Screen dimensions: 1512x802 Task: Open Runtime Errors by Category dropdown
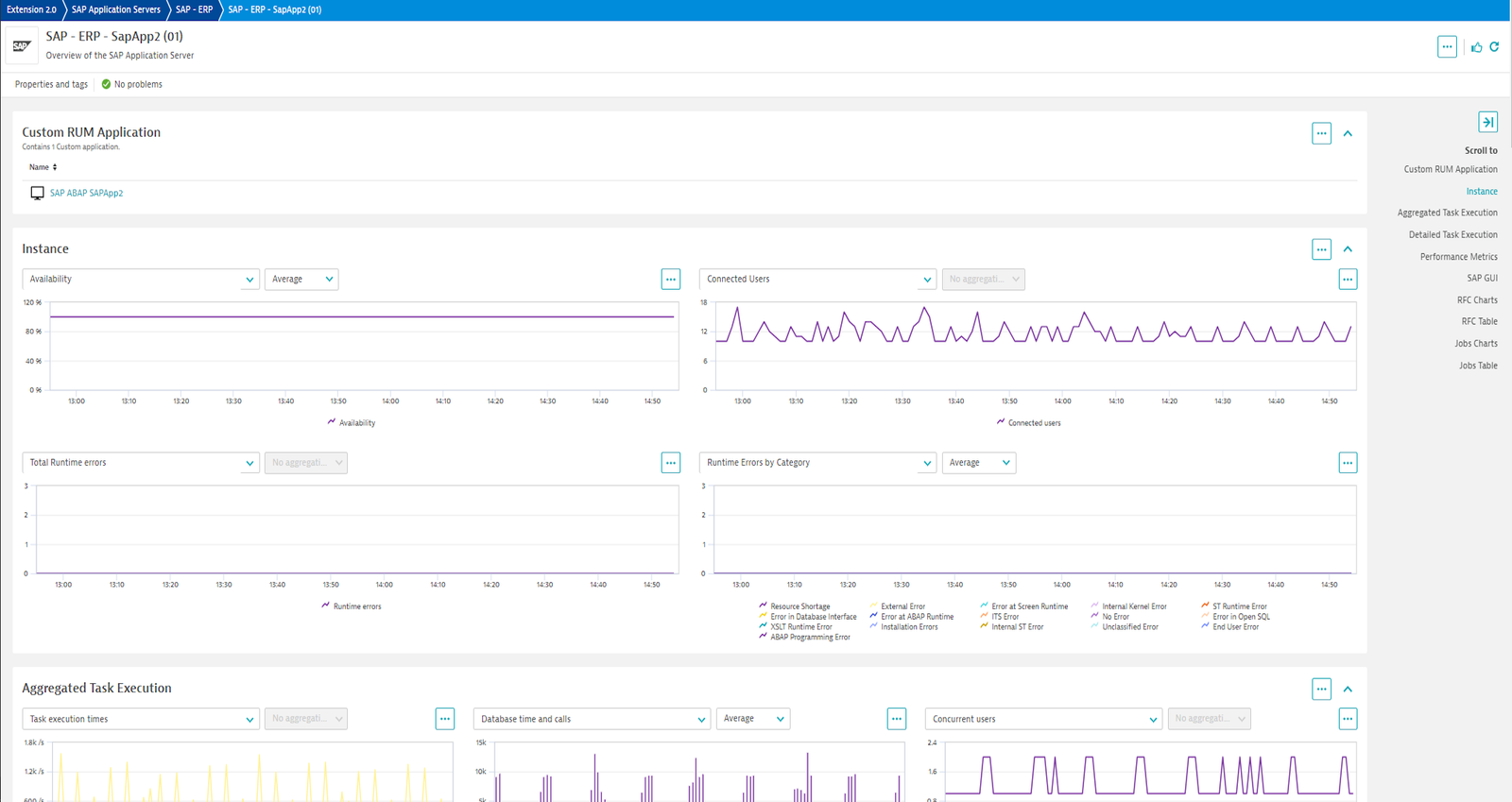point(818,463)
